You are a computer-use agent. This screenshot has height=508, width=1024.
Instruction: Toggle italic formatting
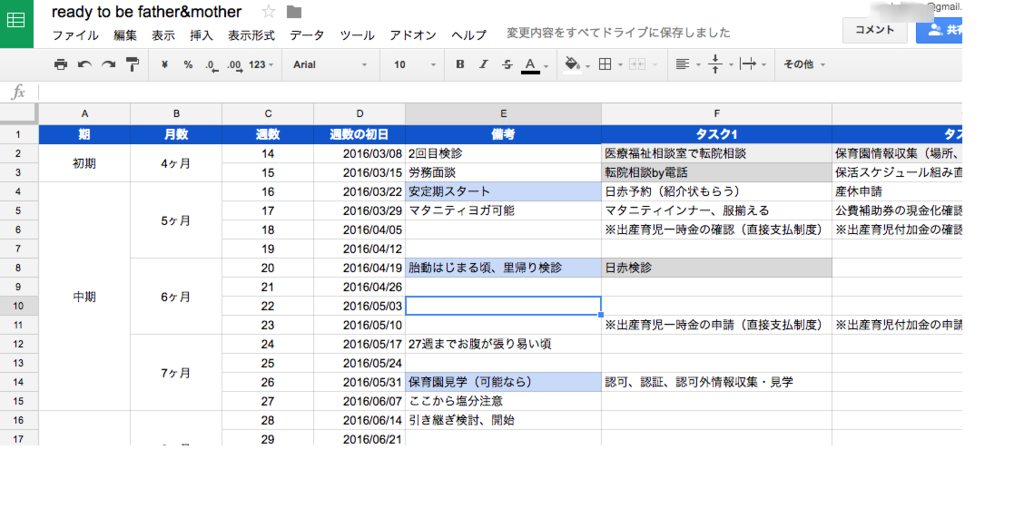click(x=484, y=64)
